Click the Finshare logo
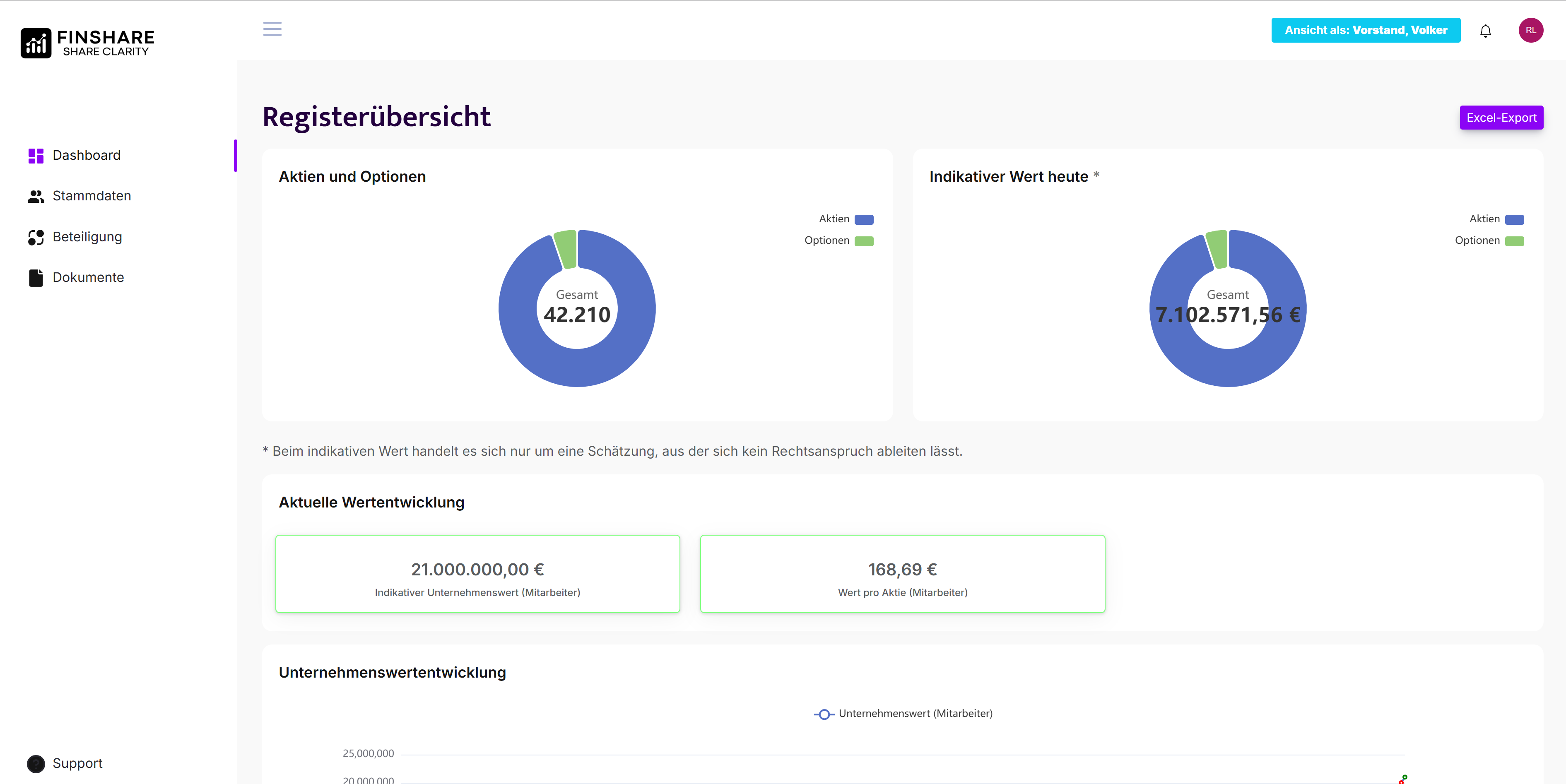Viewport: 1566px width, 784px height. (87, 43)
